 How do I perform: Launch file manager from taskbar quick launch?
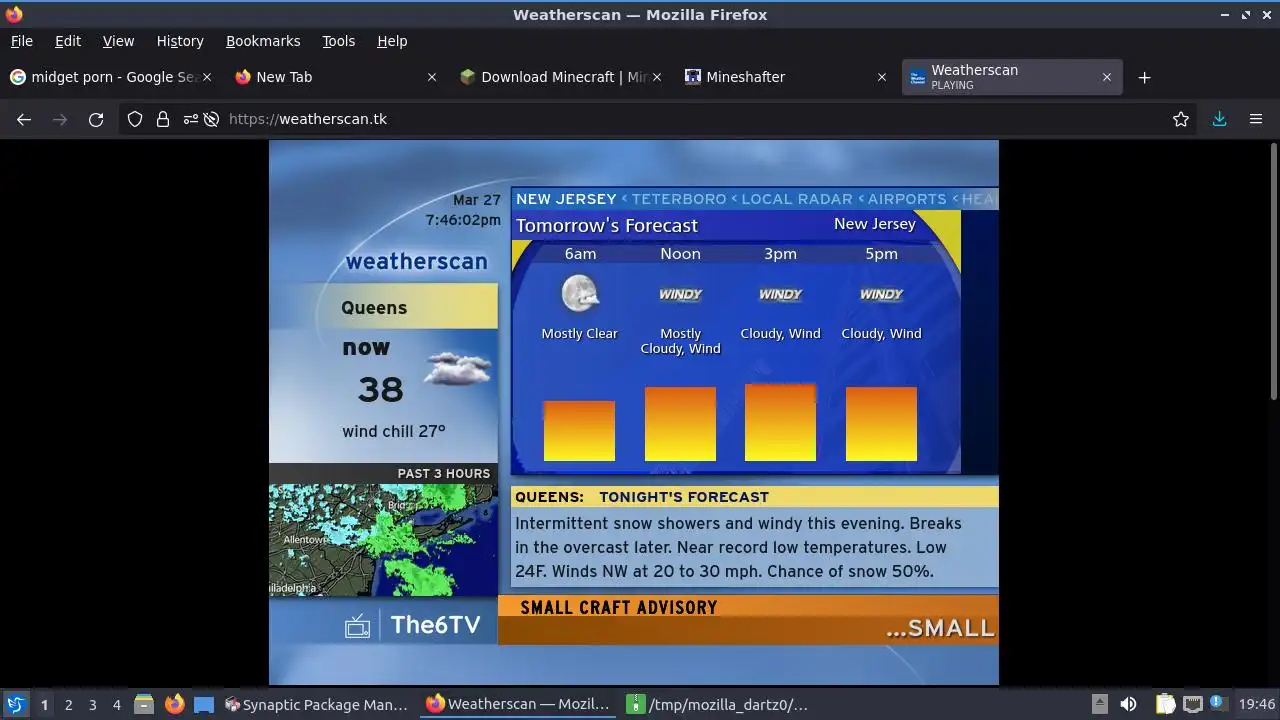pos(143,704)
